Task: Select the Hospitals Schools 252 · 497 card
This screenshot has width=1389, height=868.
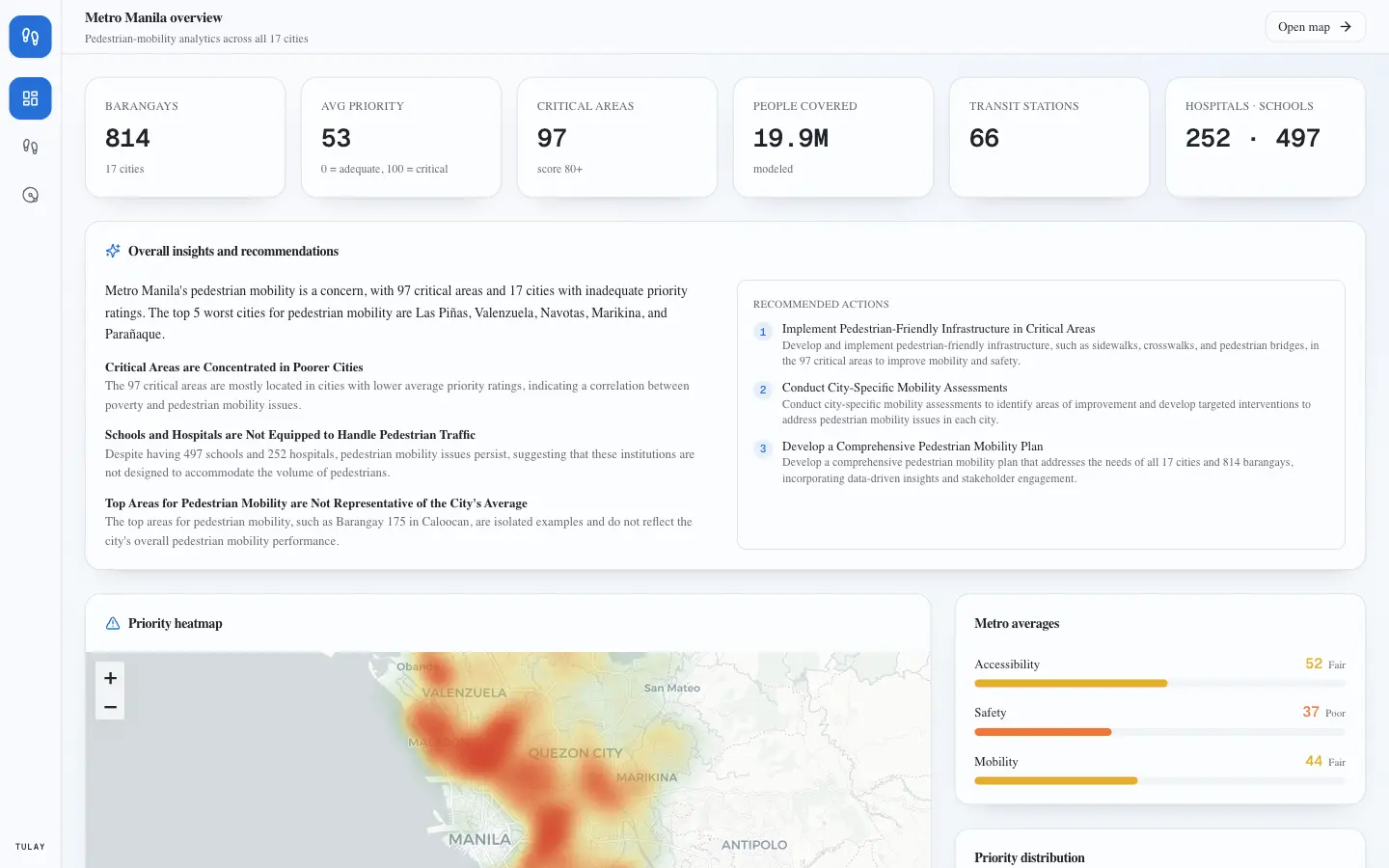Action: tap(1266, 137)
